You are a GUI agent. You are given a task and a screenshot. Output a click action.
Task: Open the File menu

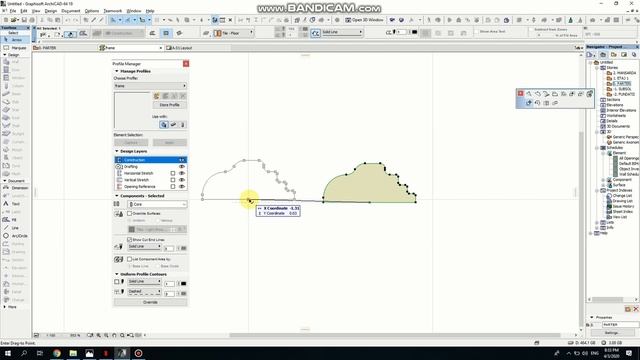(13, 11)
